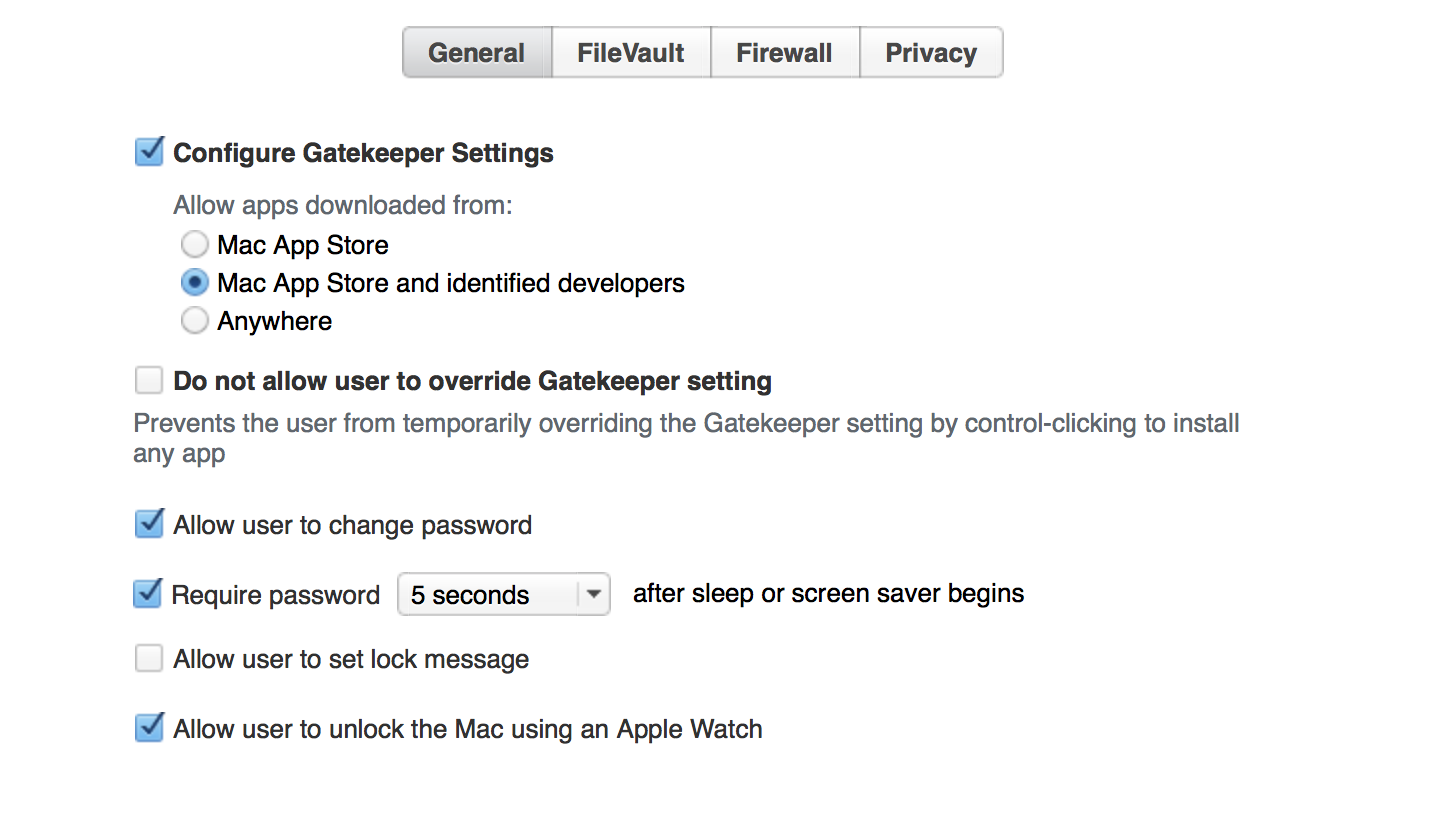
Task: Select the 'Mac App Store' only radio button
Action: [x=194, y=245]
